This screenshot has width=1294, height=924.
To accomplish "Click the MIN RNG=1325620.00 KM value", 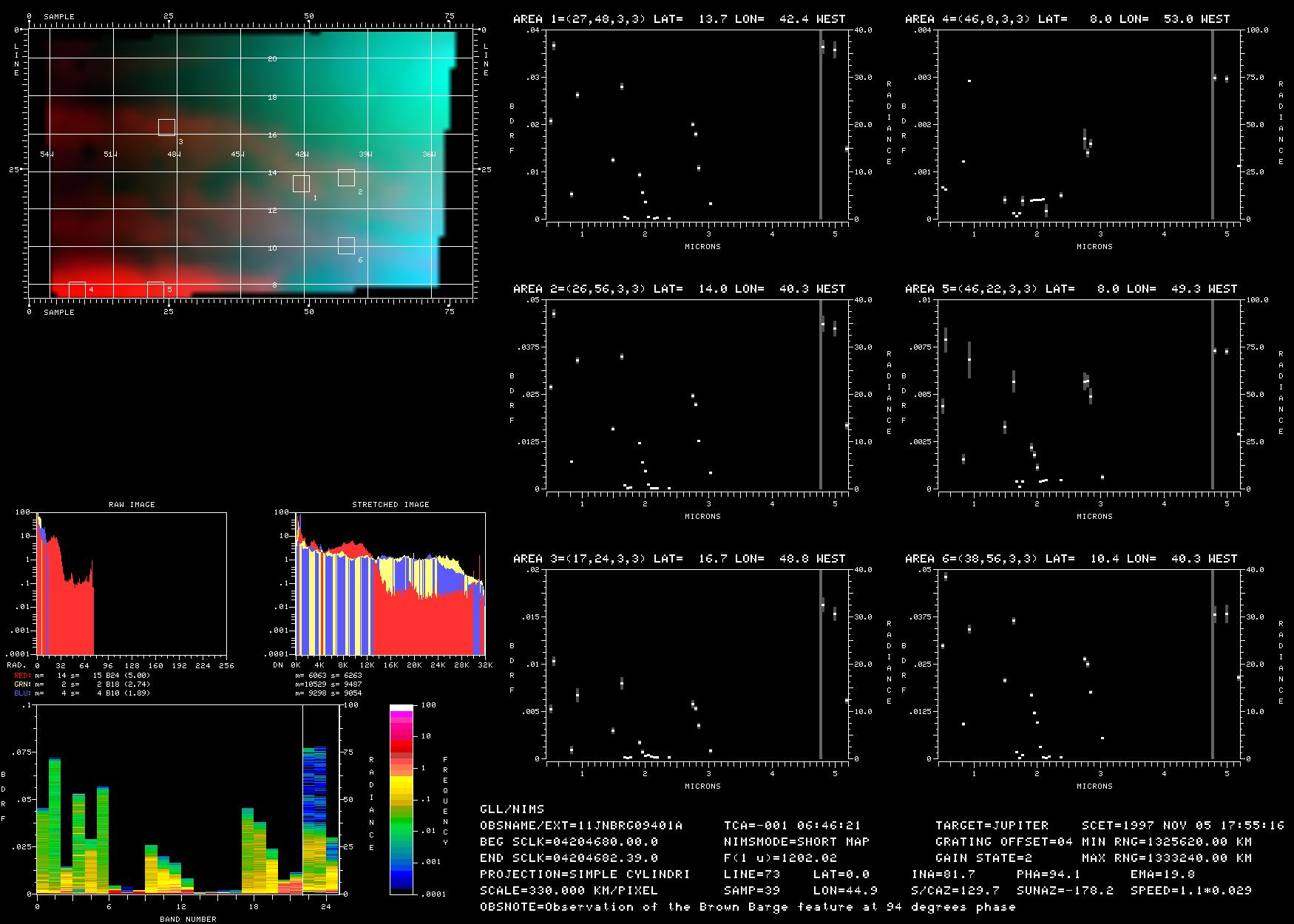I will tap(1167, 842).
